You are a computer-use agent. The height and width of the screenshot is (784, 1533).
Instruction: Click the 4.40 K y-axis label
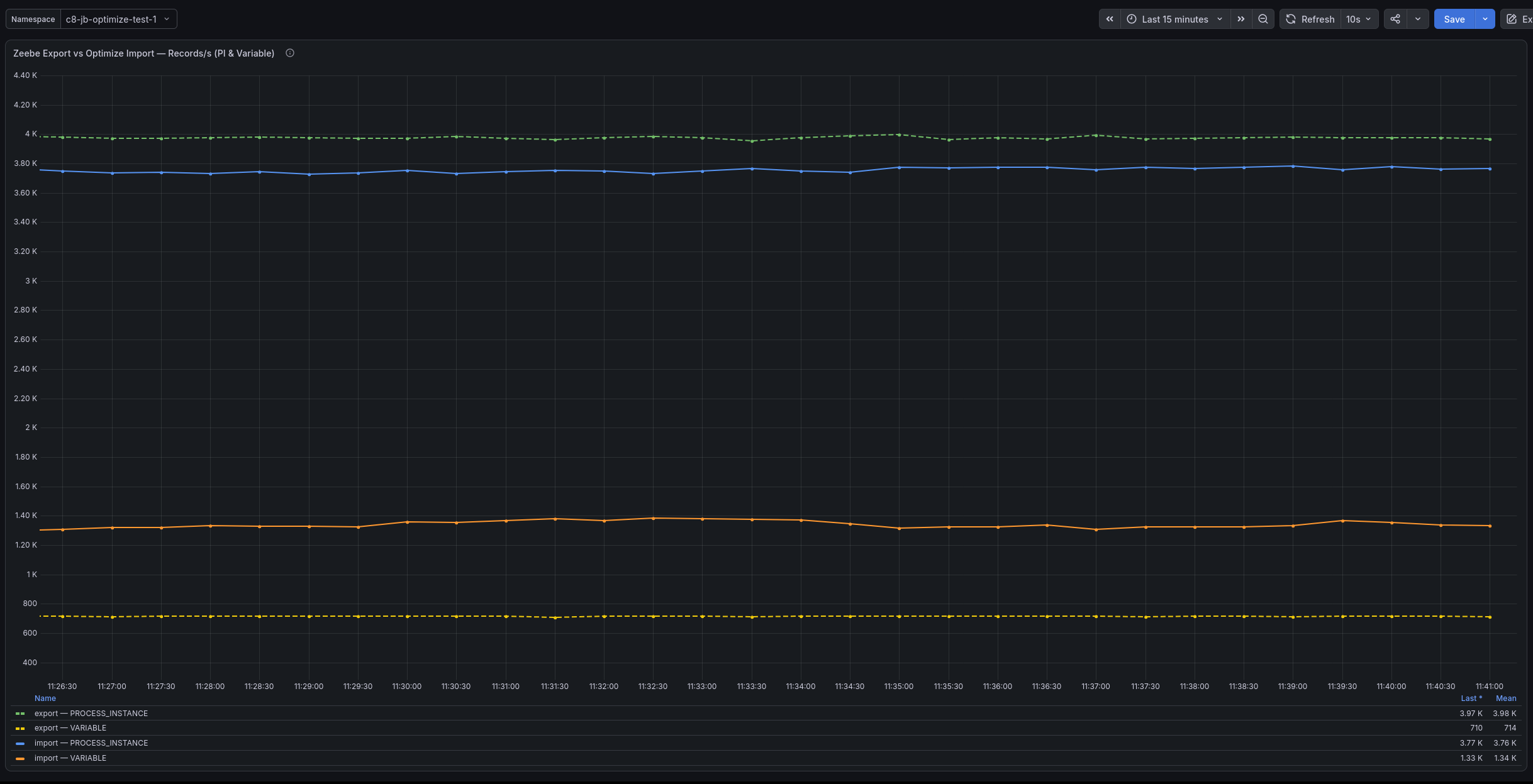click(25, 75)
